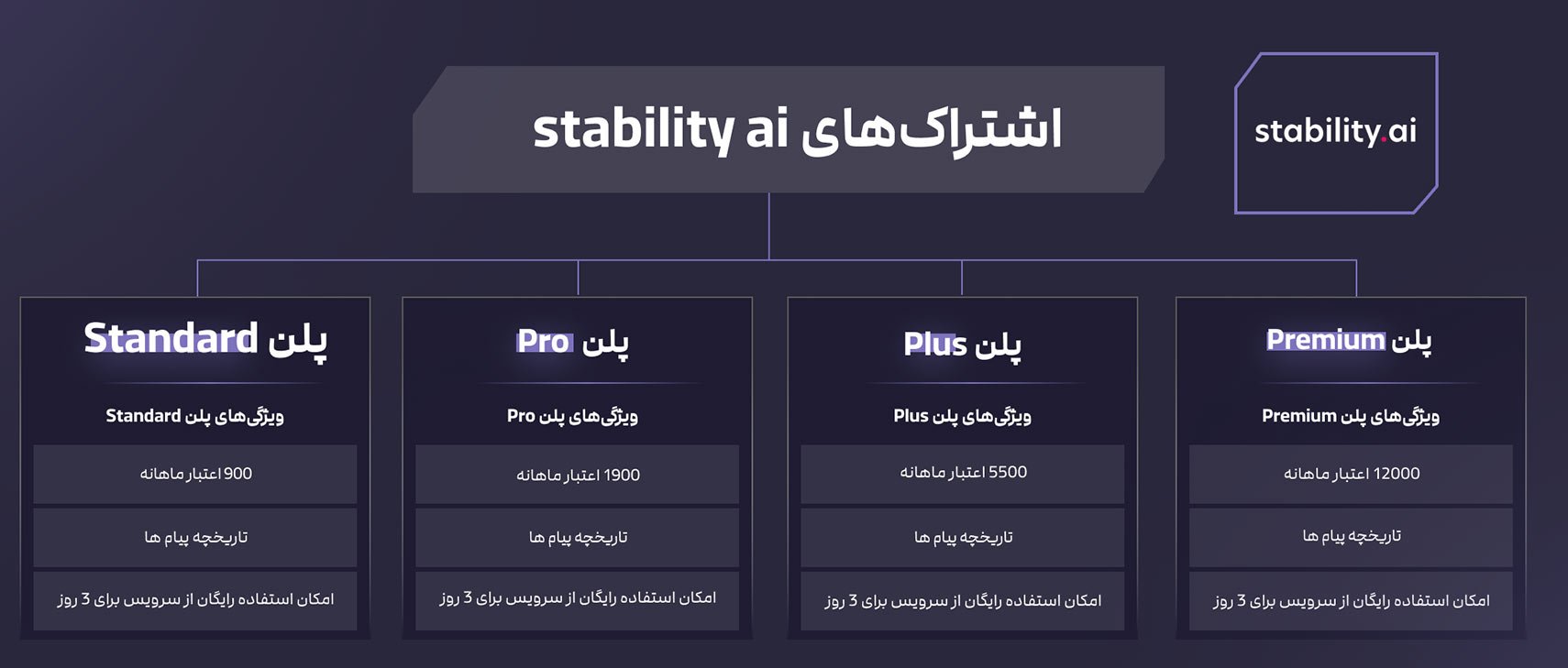
Task: Click the «ویژگی‌های پلن Premium» subtitle
Action: click(1350, 416)
